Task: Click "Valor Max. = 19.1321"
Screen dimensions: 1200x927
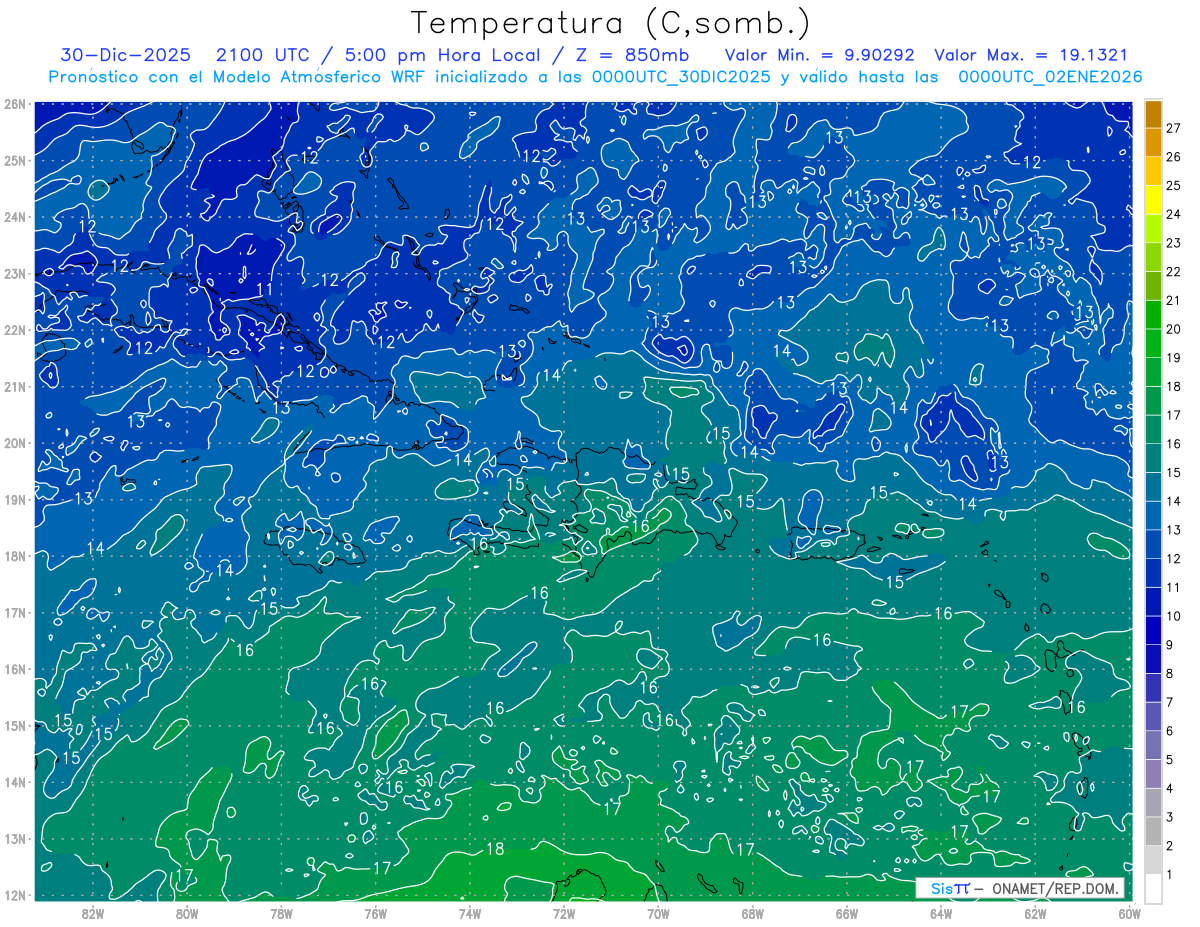Action: coord(1030,55)
